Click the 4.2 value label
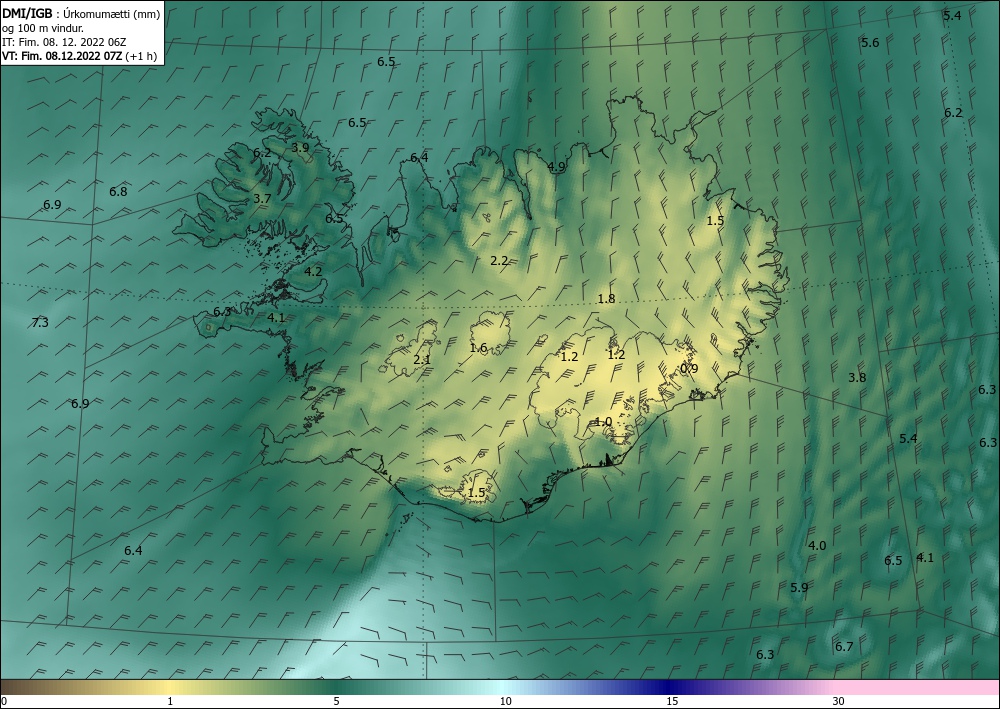This screenshot has width=1000, height=709. pos(312,272)
